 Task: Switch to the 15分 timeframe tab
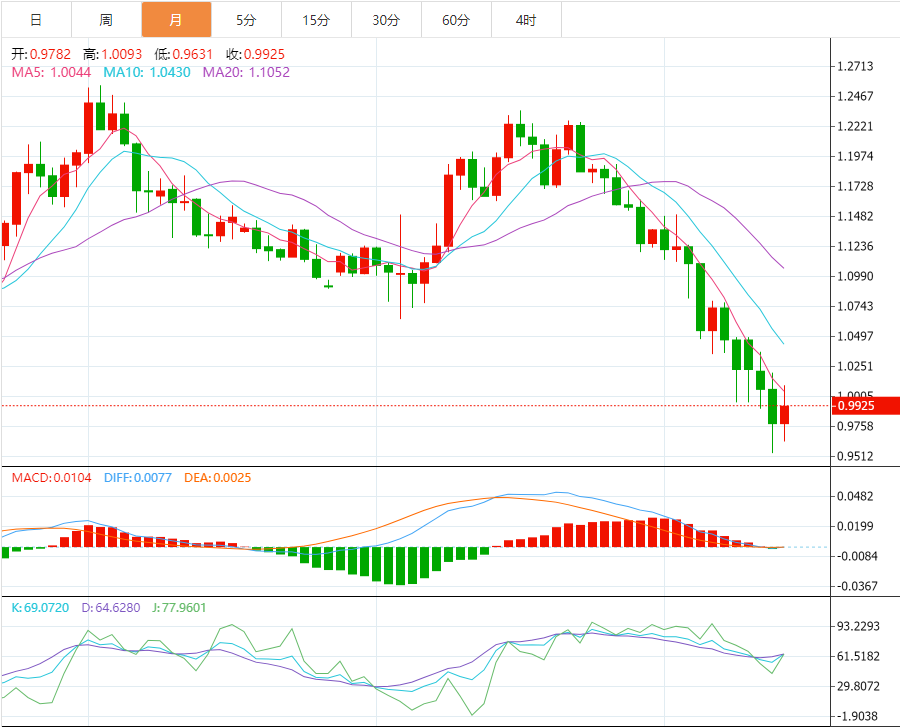[x=316, y=20]
